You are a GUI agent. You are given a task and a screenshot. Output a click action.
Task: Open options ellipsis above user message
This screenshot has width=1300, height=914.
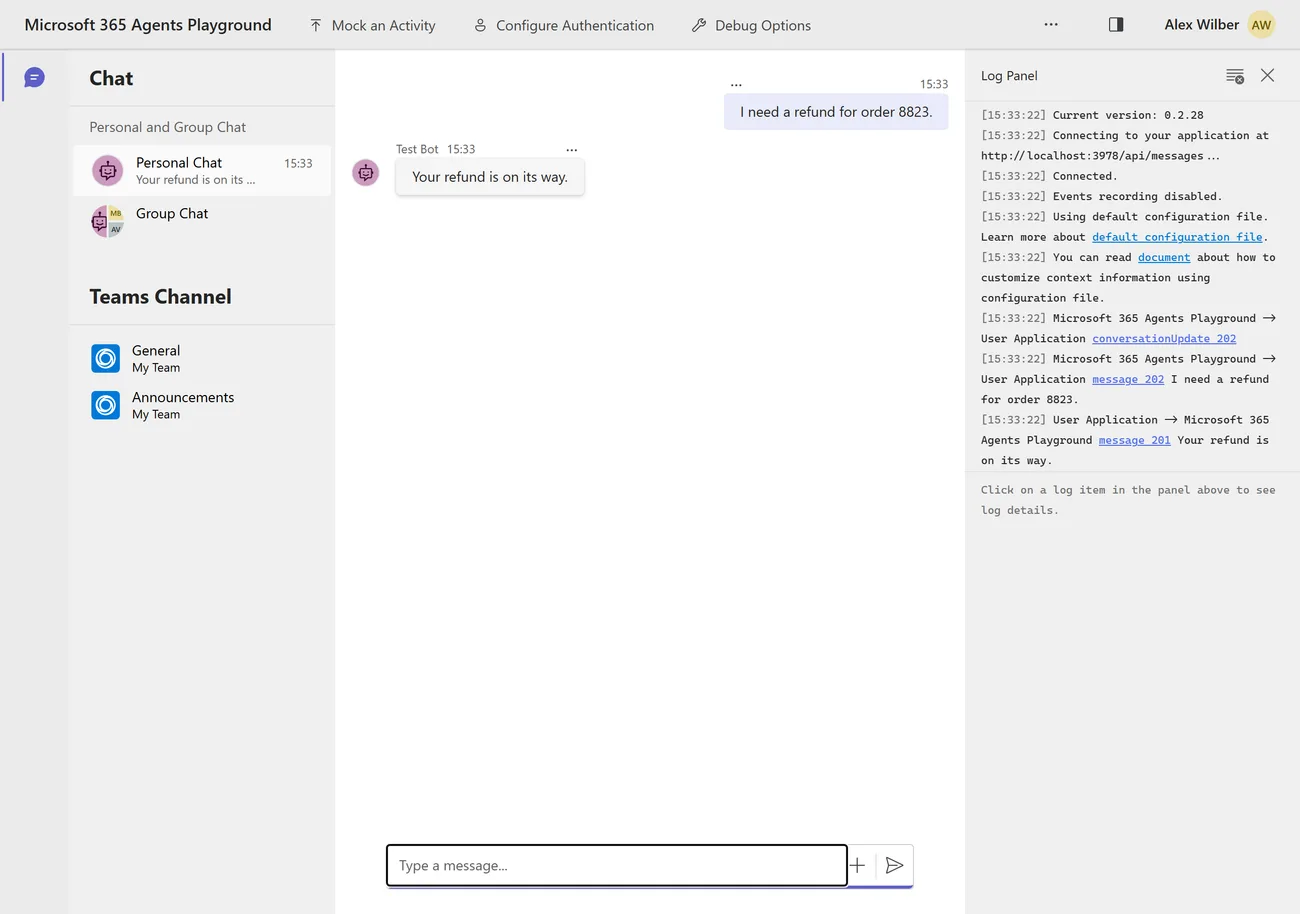[x=736, y=85]
